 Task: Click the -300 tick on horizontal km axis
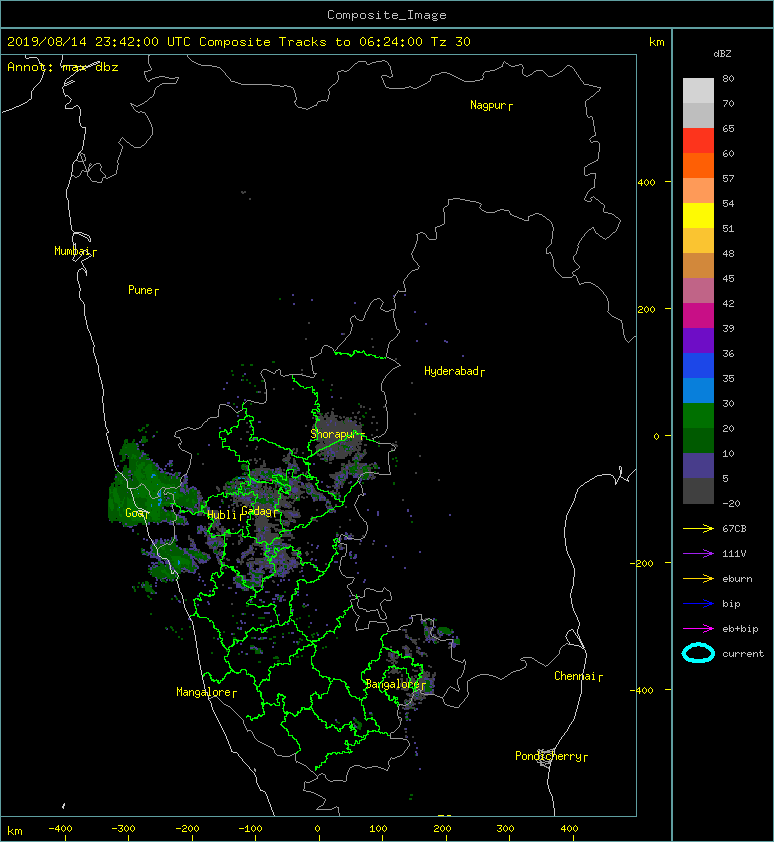tap(124, 829)
